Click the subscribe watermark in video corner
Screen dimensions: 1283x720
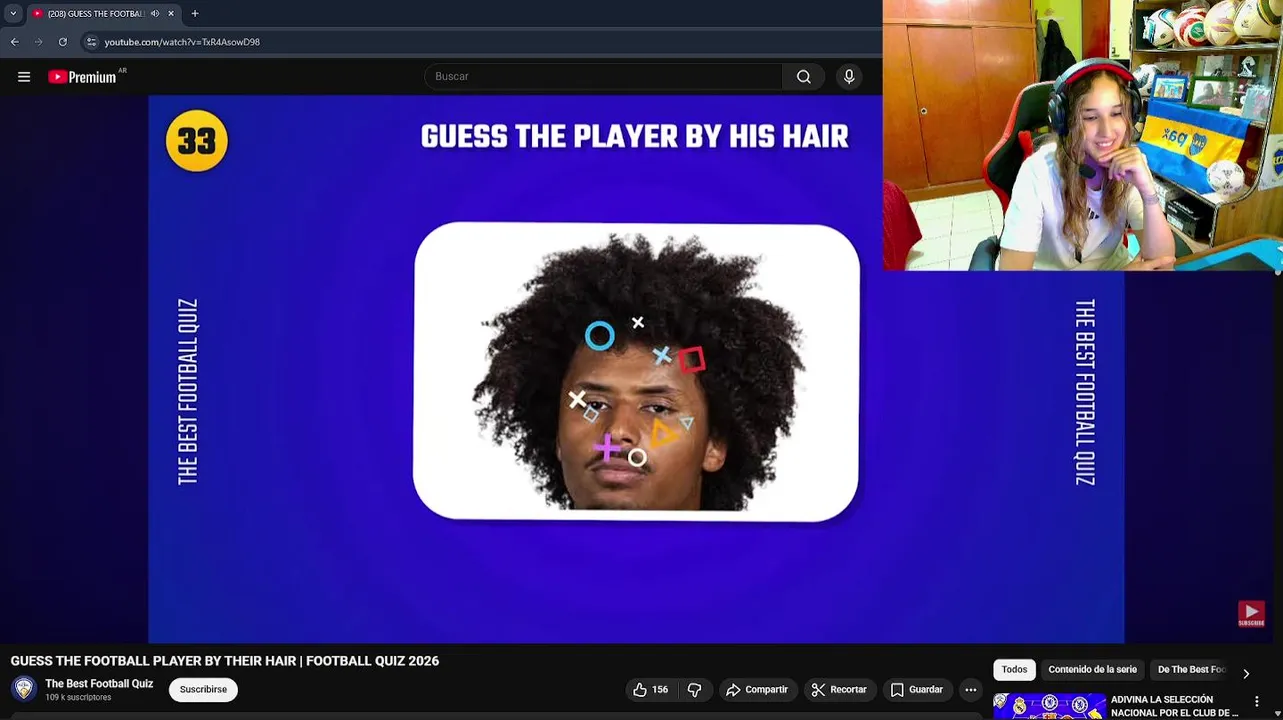click(x=1251, y=614)
